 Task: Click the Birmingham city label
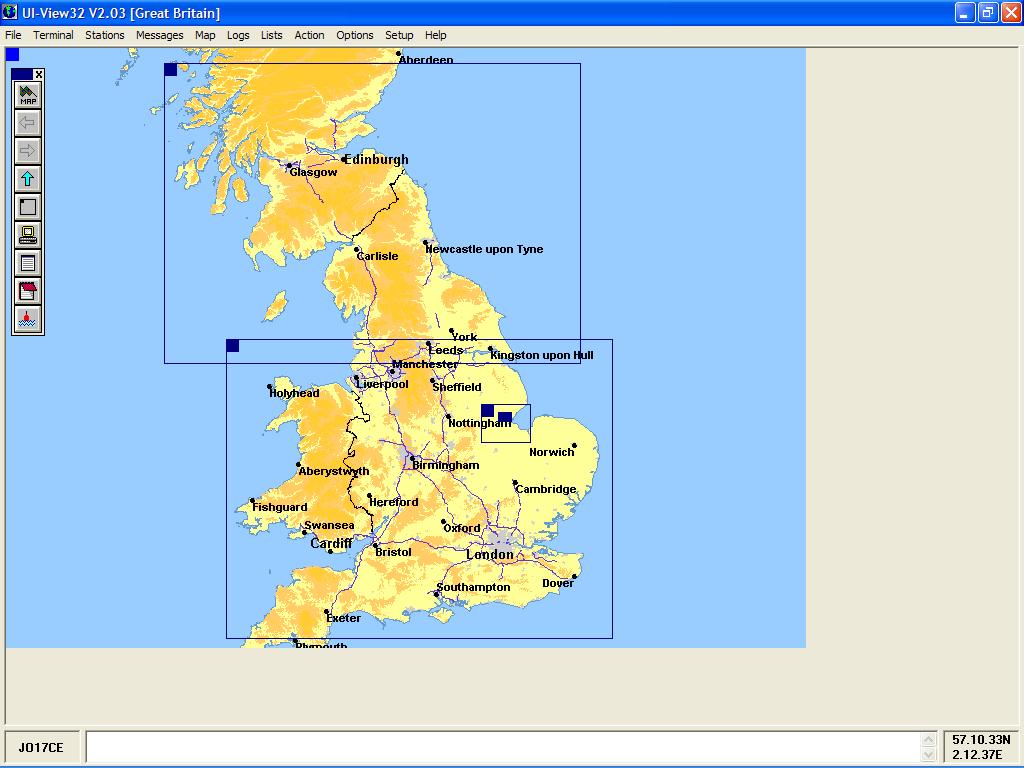(x=446, y=465)
